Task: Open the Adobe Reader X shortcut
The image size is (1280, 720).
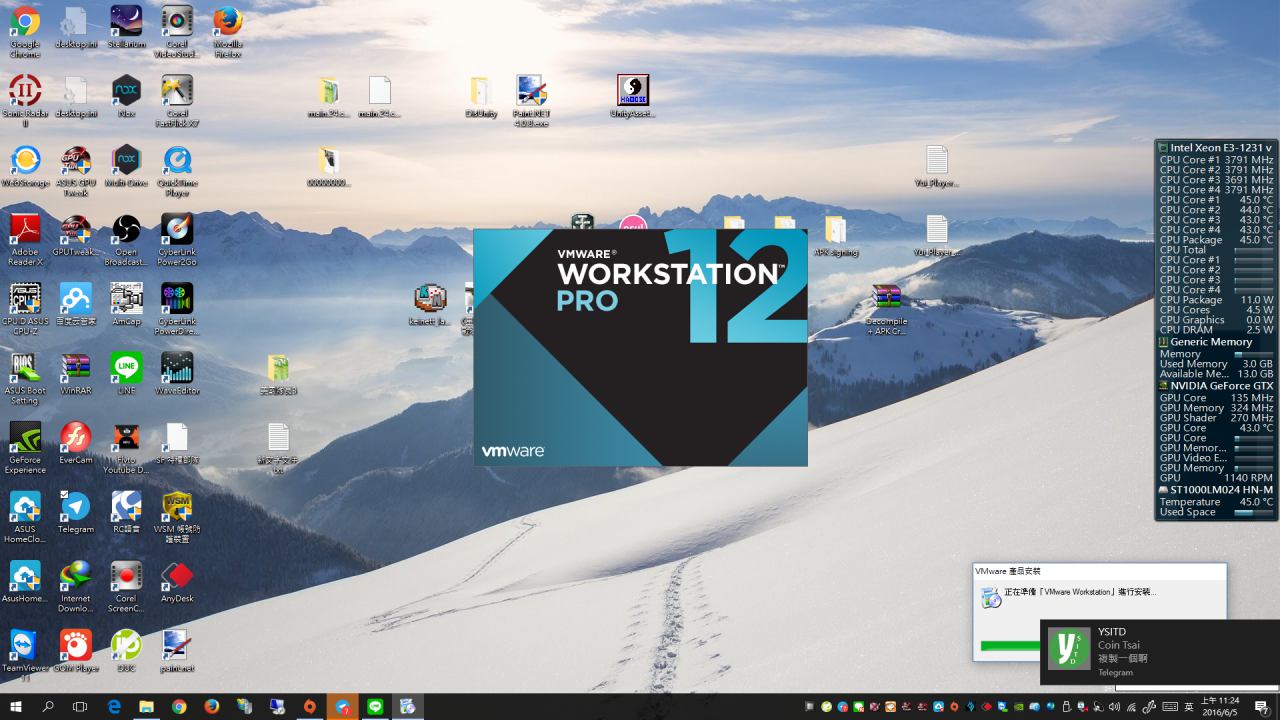Action: tap(25, 232)
